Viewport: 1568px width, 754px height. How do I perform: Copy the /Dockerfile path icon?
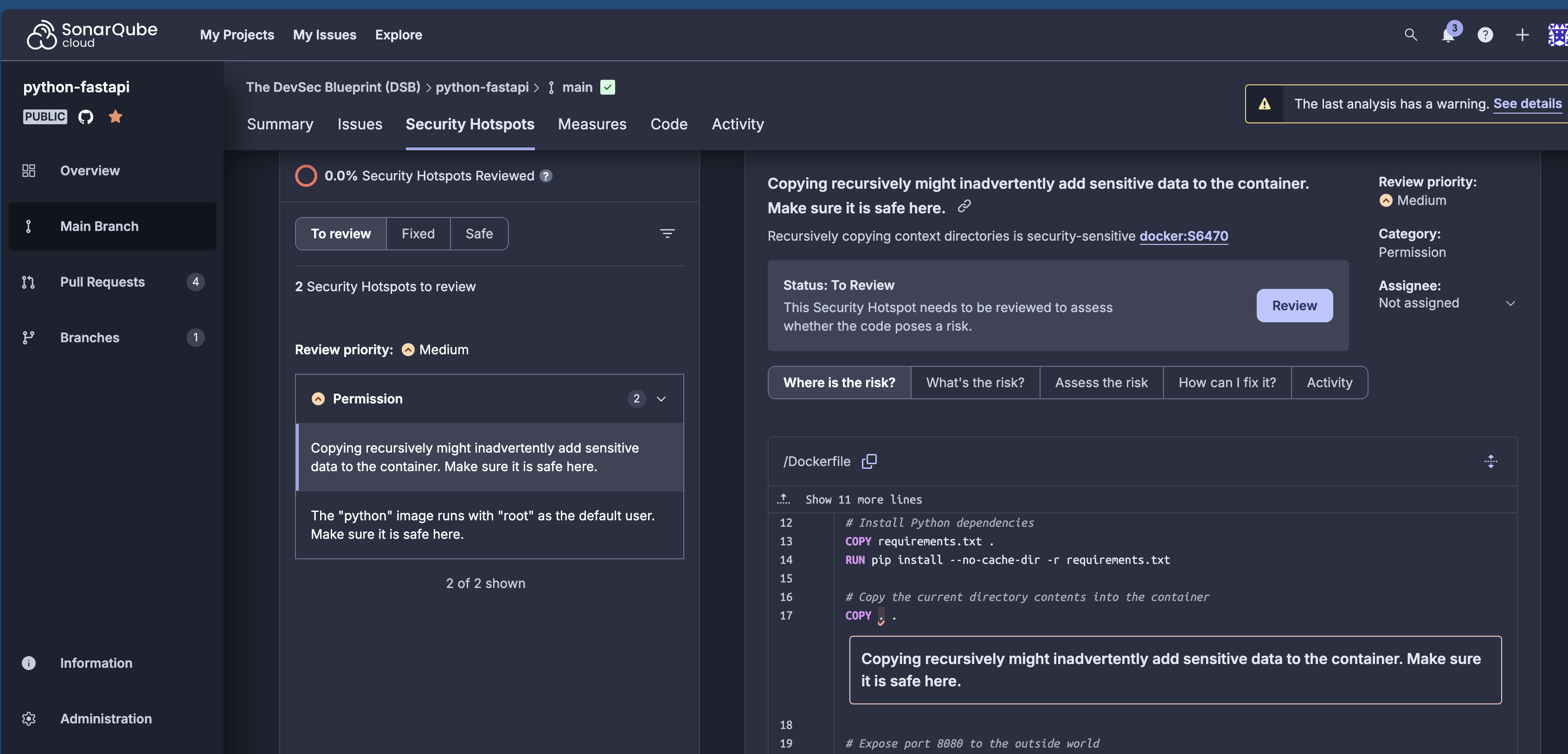pyautogui.click(x=869, y=461)
